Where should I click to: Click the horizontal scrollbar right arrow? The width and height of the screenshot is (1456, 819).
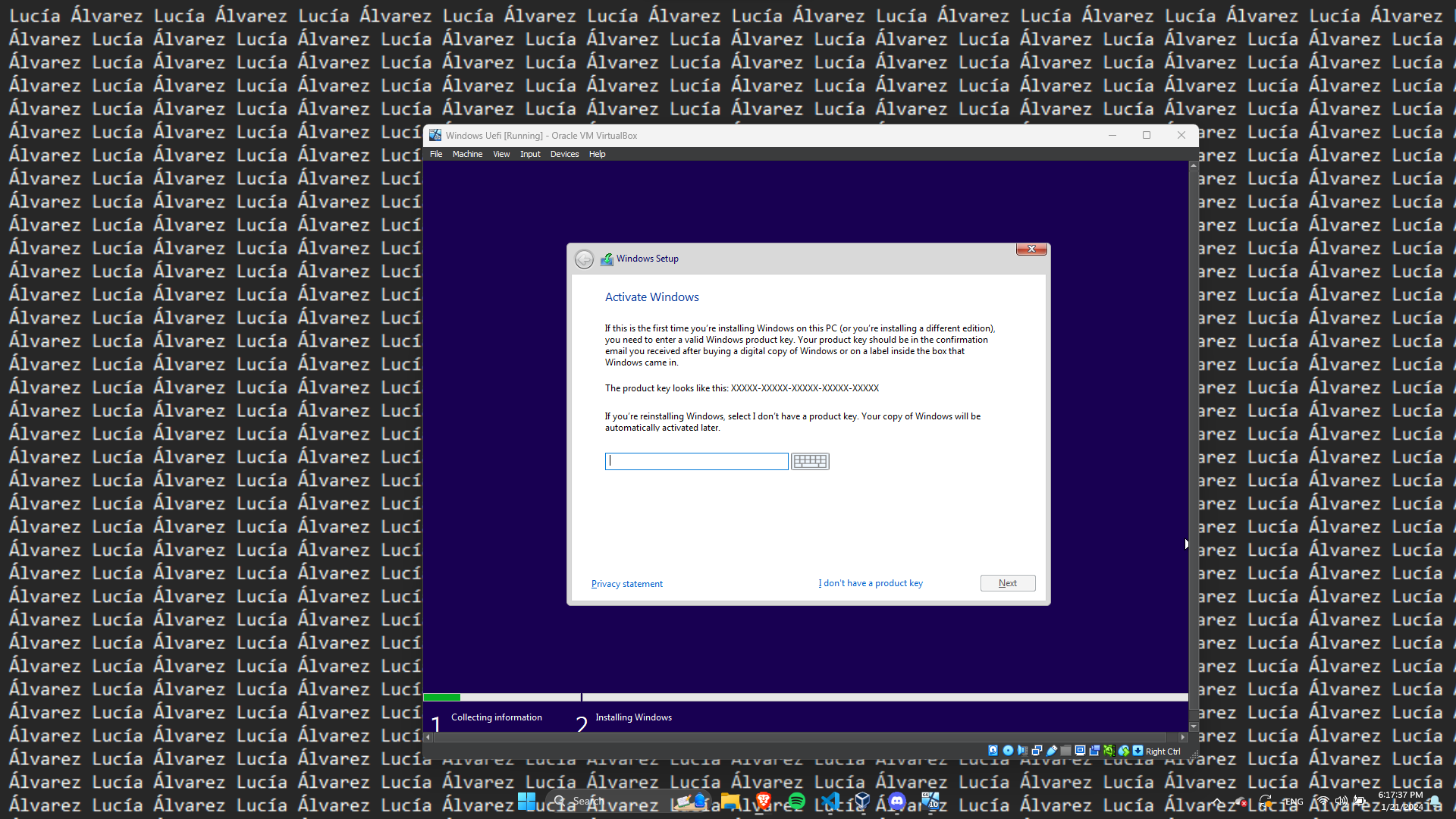coord(1182,737)
